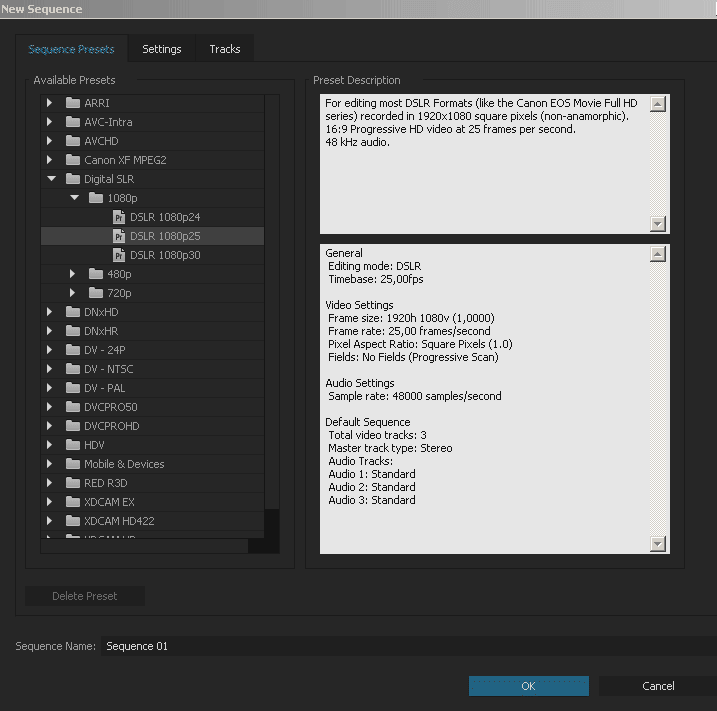Expand the 480p subfolder arrow

coord(72,274)
